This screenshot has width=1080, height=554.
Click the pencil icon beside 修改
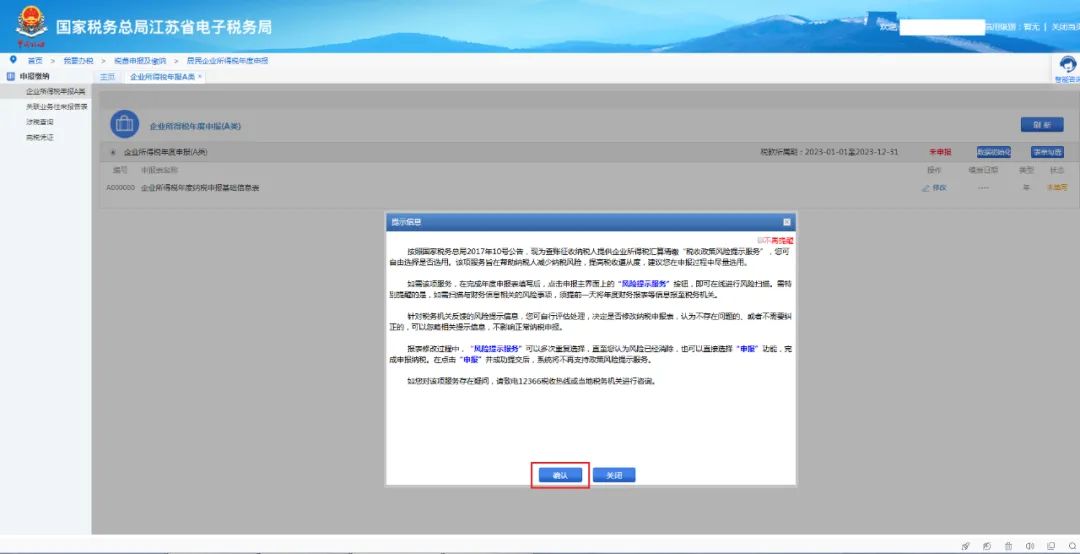coord(926,187)
